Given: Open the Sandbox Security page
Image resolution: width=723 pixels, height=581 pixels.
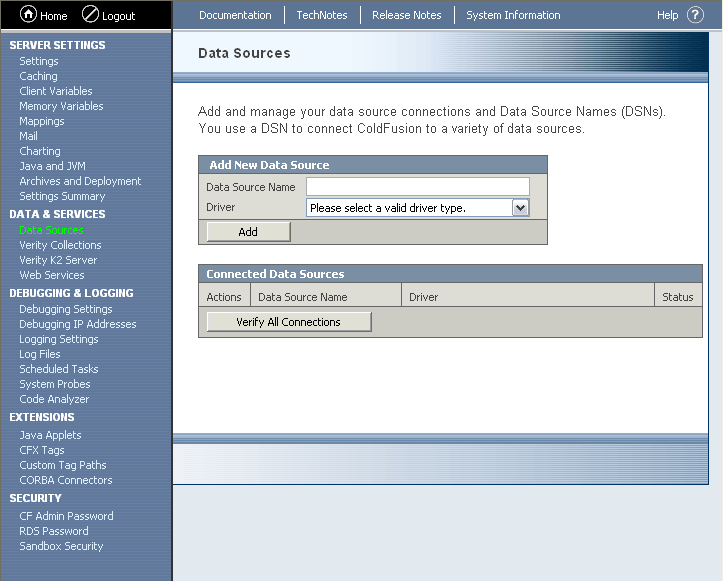Looking at the screenshot, I should [61, 546].
